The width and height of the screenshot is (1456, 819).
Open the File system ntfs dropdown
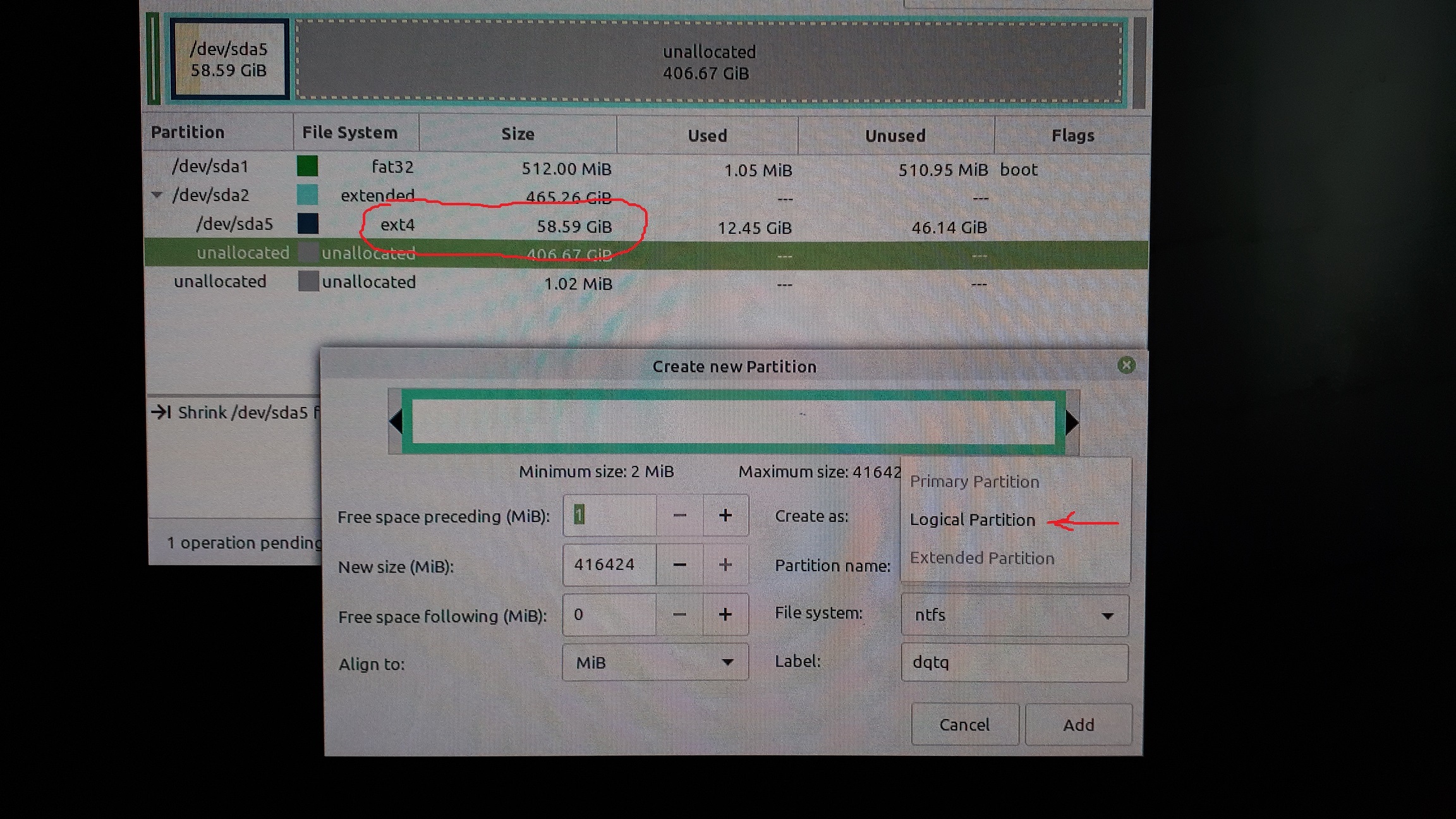pos(1014,615)
